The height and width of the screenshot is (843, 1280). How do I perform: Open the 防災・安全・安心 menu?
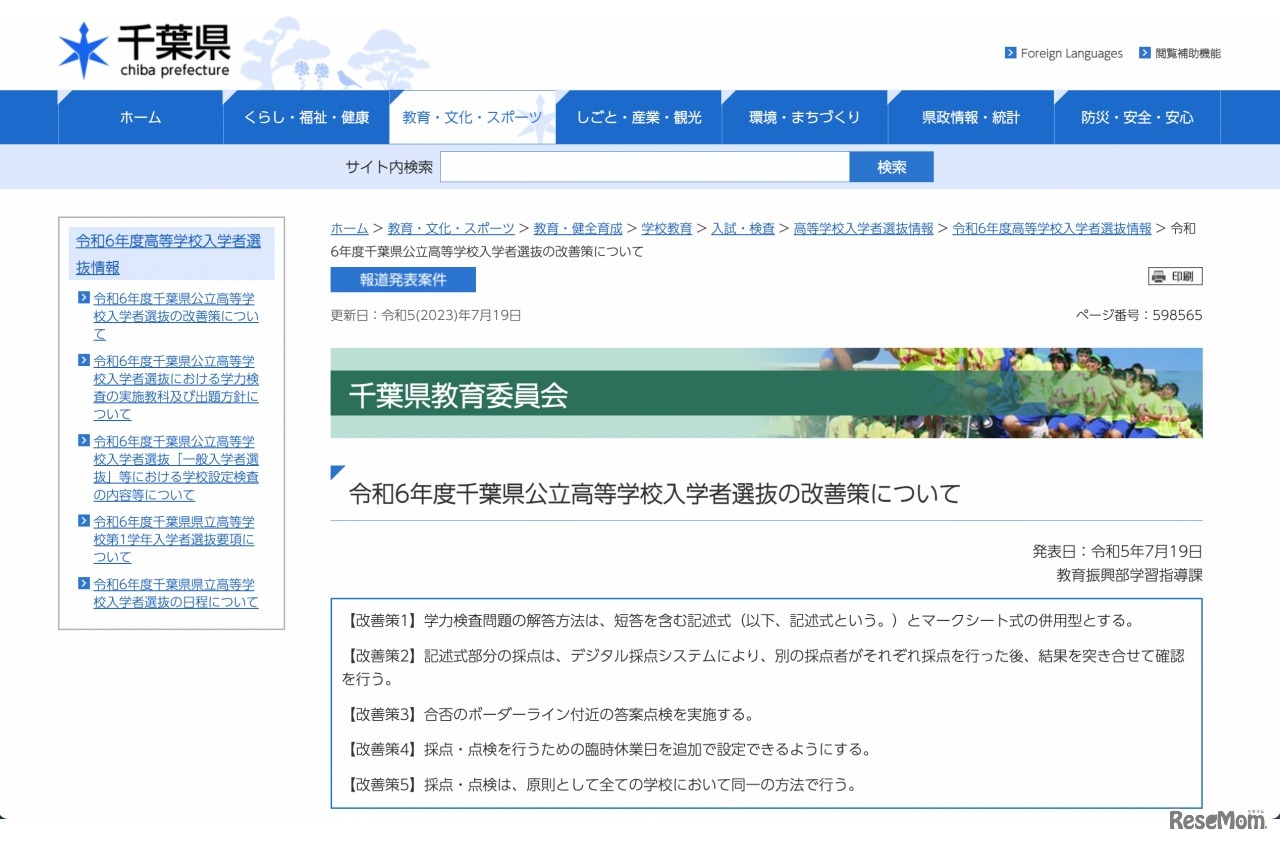point(1138,117)
